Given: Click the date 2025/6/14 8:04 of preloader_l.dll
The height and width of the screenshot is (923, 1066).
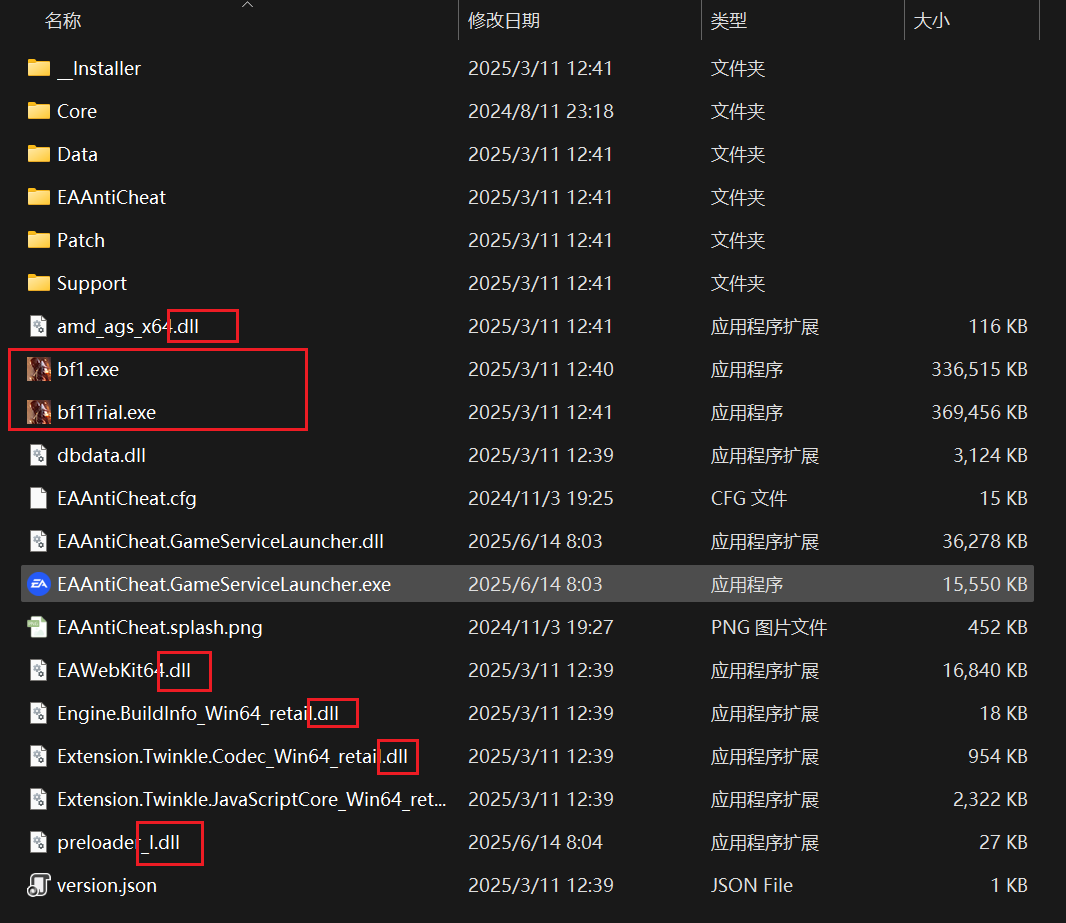Looking at the screenshot, I should pyautogui.click(x=536, y=842).
